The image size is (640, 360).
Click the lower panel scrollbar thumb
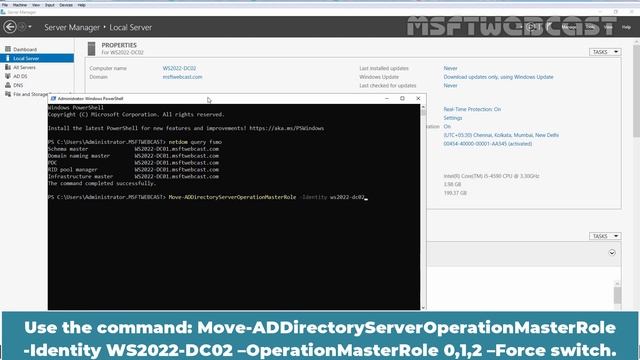tap(617, 295)
